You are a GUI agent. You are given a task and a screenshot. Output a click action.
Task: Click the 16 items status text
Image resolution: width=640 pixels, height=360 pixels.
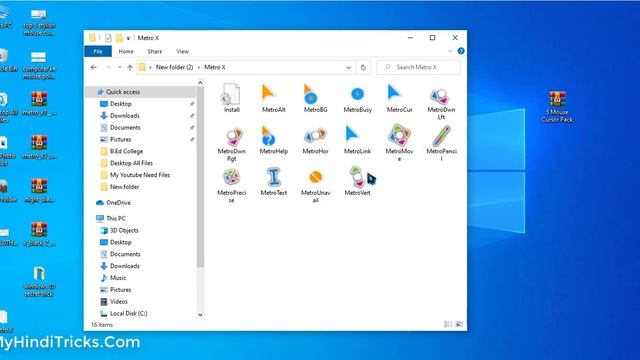pyautogui.click(x=102, y=324)
